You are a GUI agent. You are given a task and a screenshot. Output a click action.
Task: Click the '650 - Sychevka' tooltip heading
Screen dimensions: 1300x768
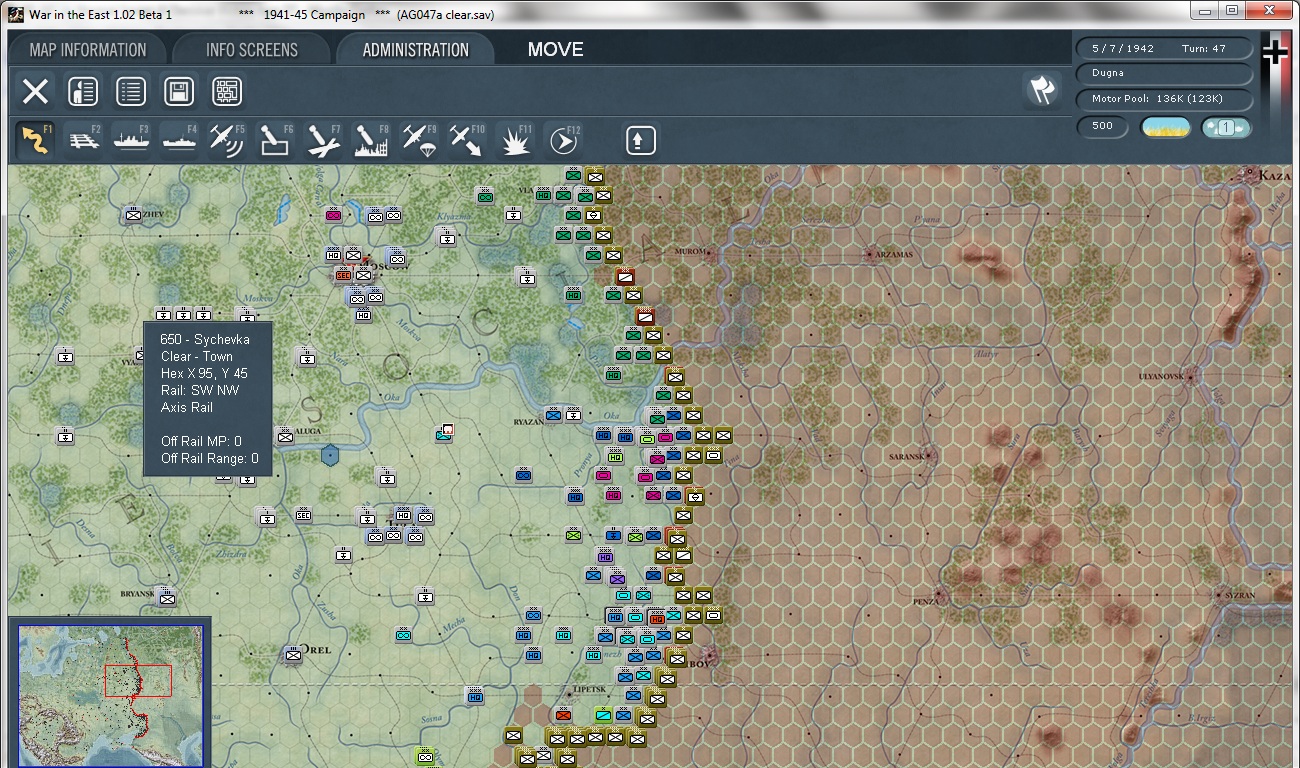[x=205, y=340]
